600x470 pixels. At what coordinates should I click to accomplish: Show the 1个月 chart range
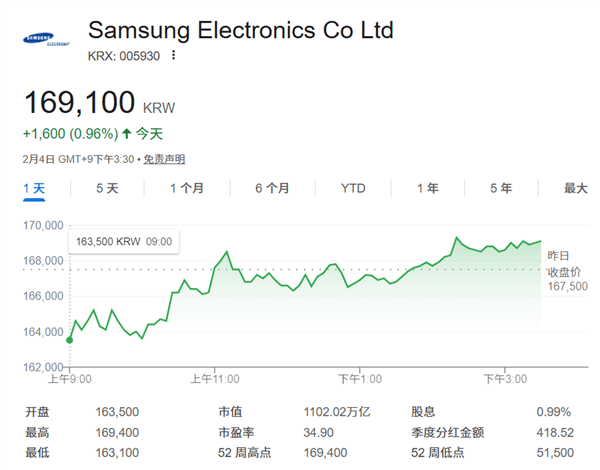(x=187, y=188)
